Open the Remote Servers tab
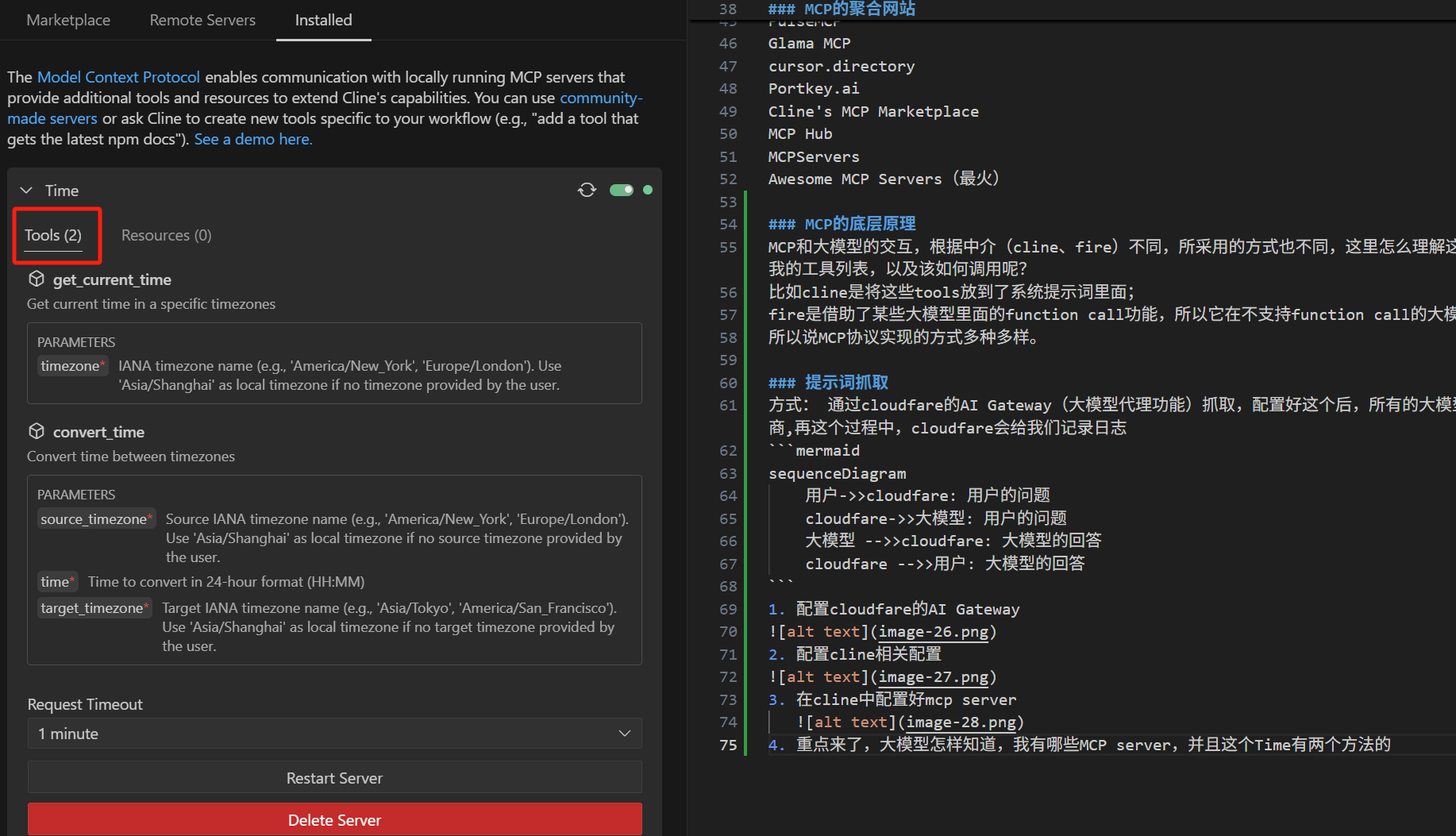The height and width of the screenshot is (836, 1456). [202, 20]
